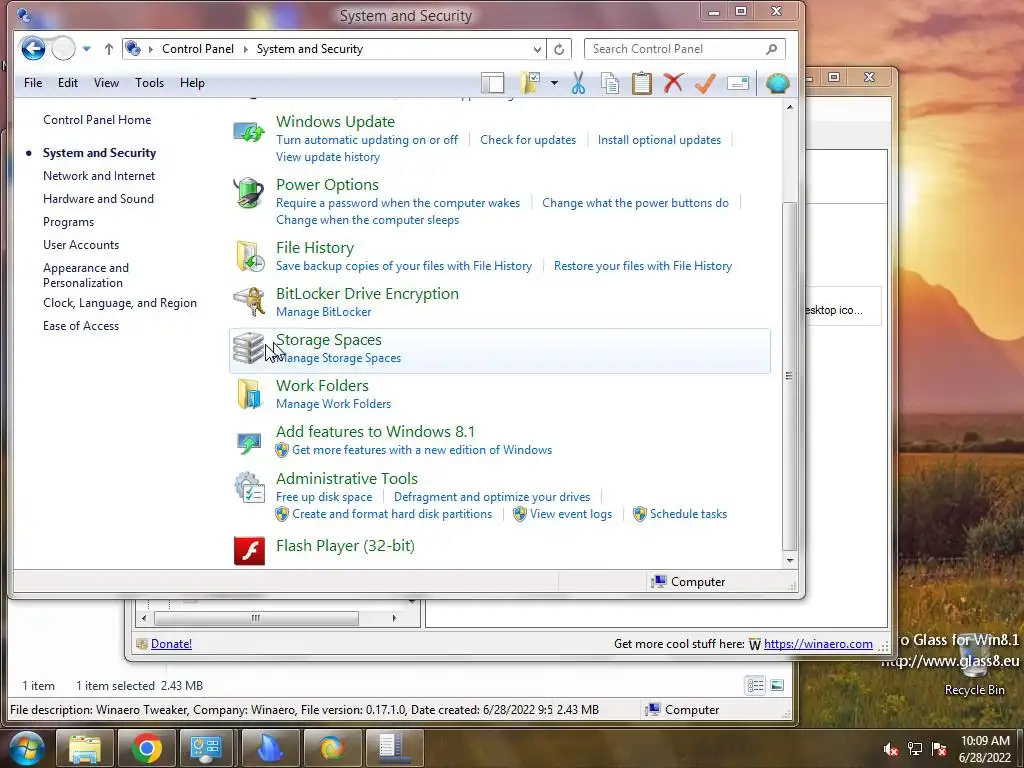Open Ease of Access category
Image resolution: width=1024 pixels, height=768 pixels.
[x=81, y=326]
